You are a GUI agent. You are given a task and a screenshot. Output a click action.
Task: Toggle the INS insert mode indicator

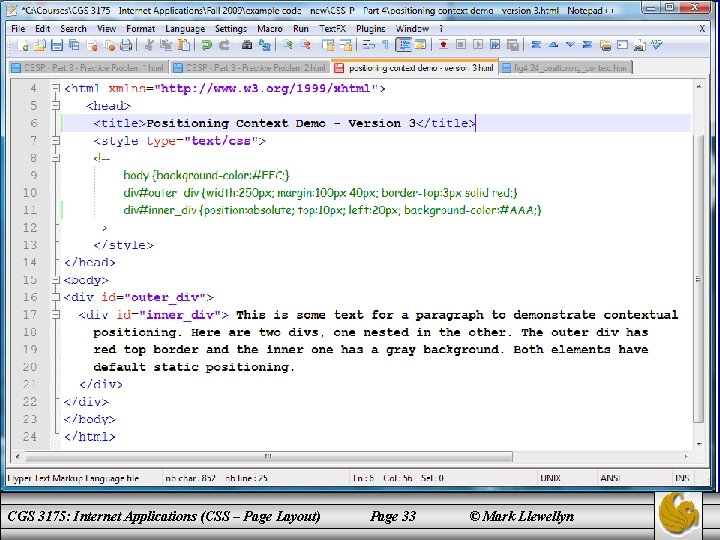(x=681, y=479)
